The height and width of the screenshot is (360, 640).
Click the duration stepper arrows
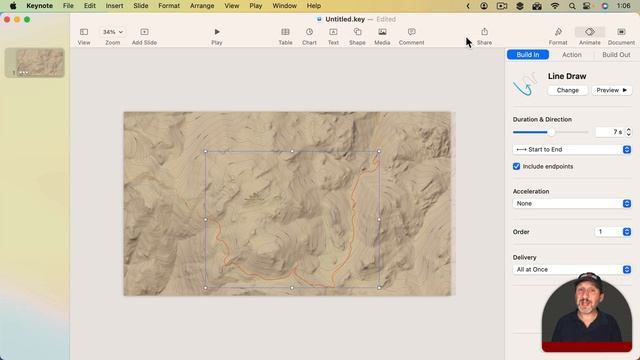click(x=628, y=132)
